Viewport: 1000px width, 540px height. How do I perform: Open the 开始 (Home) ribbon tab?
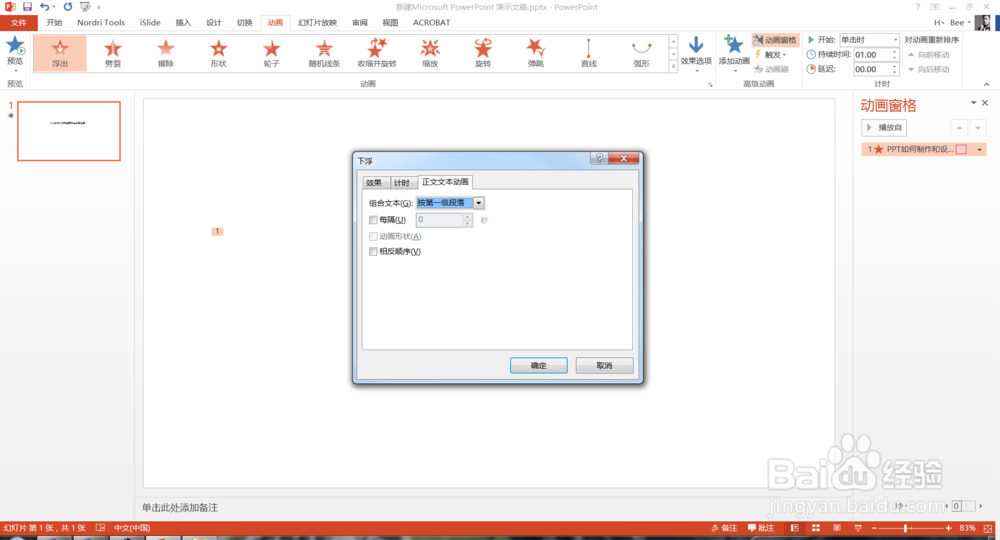pos(54,22)
